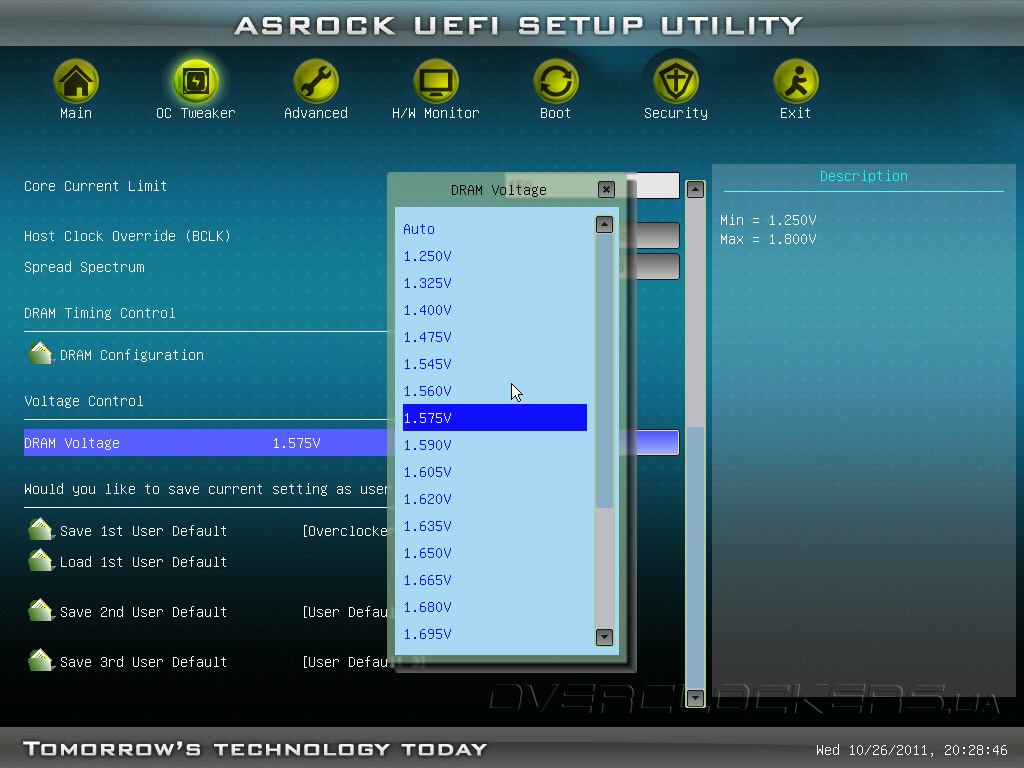Select 1.560V in the list
The image size is (1024, 768).
click(x=494, y=391)
